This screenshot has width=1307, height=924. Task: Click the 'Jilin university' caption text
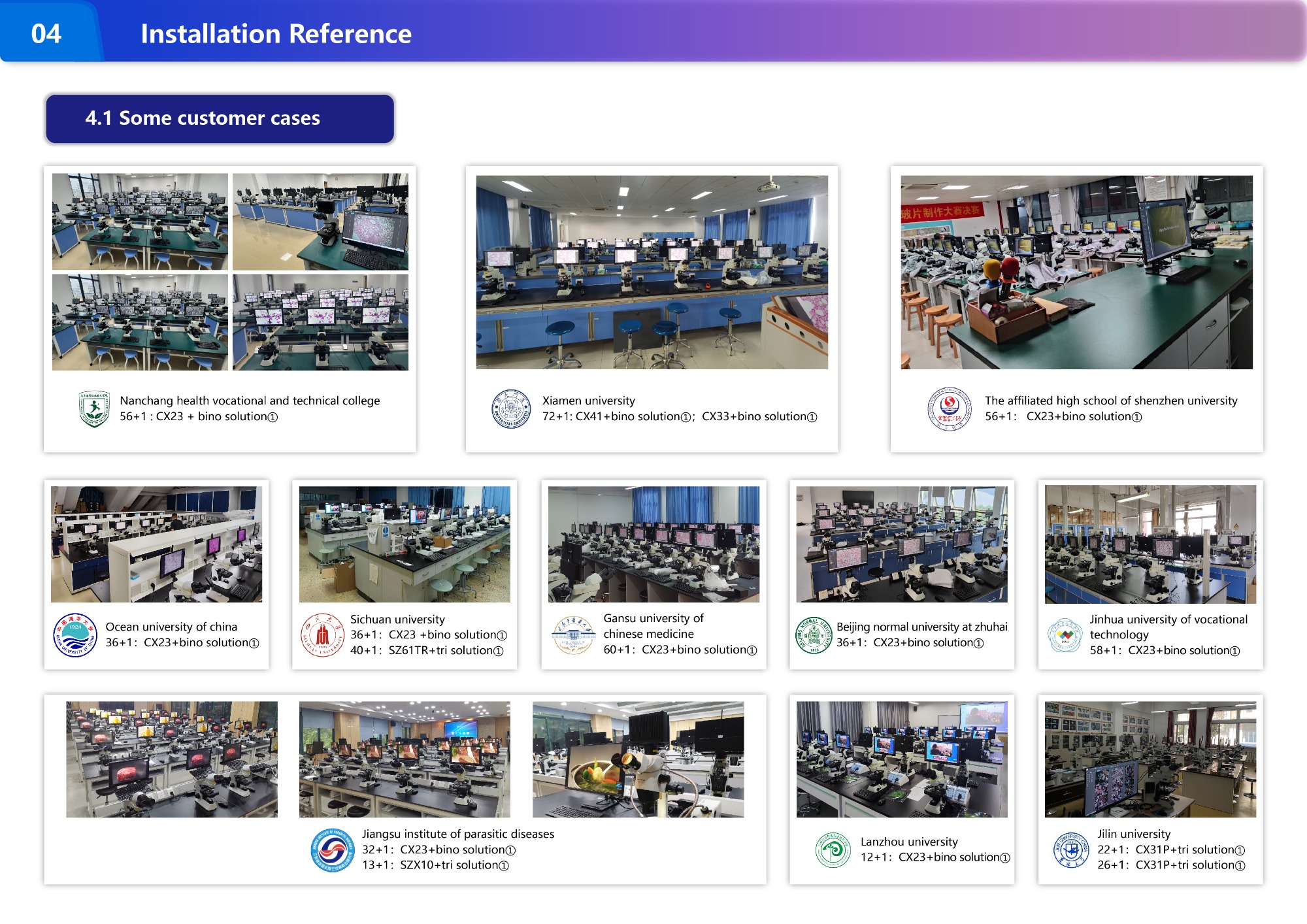1134,834
